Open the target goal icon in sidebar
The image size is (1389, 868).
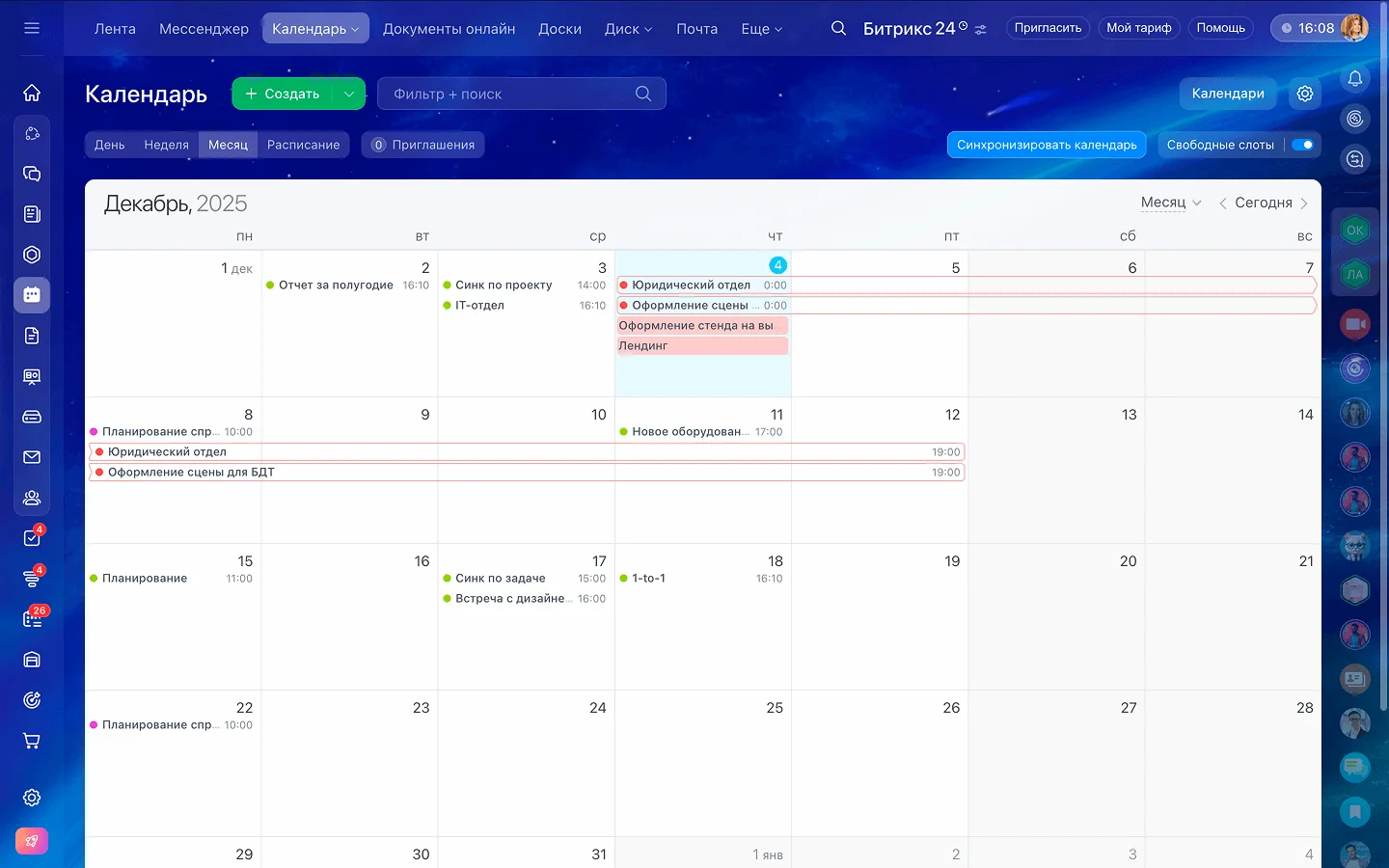(32, 700)
